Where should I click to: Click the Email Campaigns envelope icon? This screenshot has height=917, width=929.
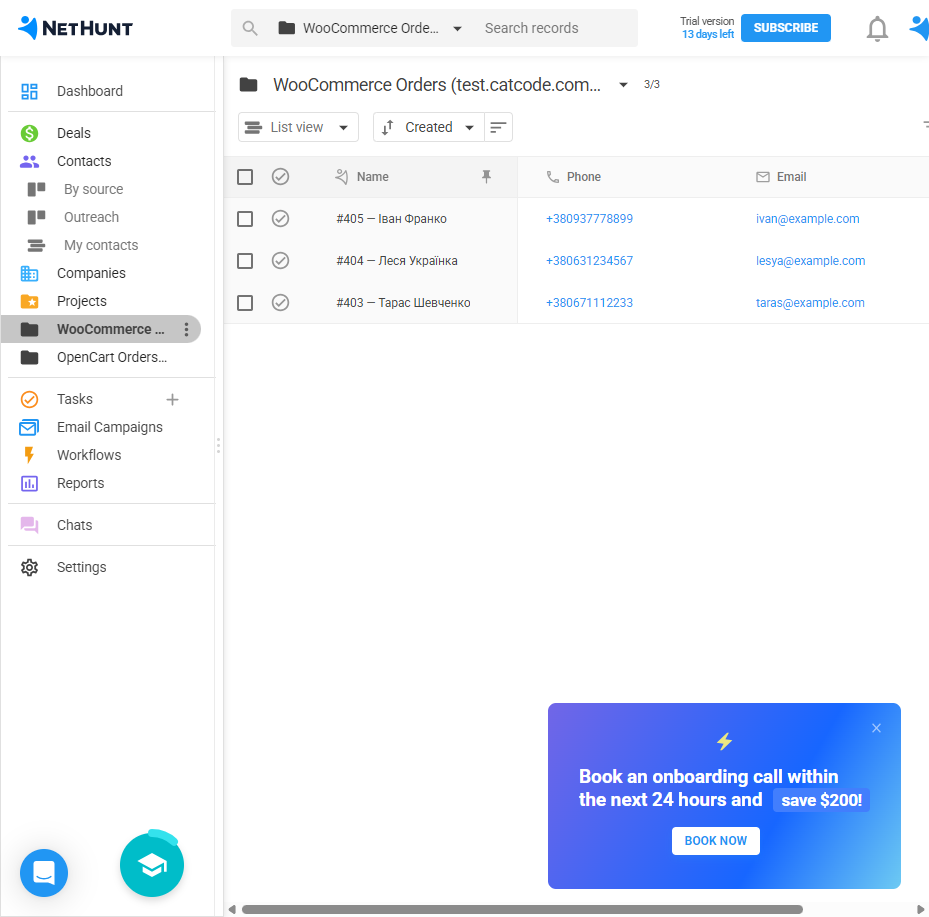click(29, 427)
